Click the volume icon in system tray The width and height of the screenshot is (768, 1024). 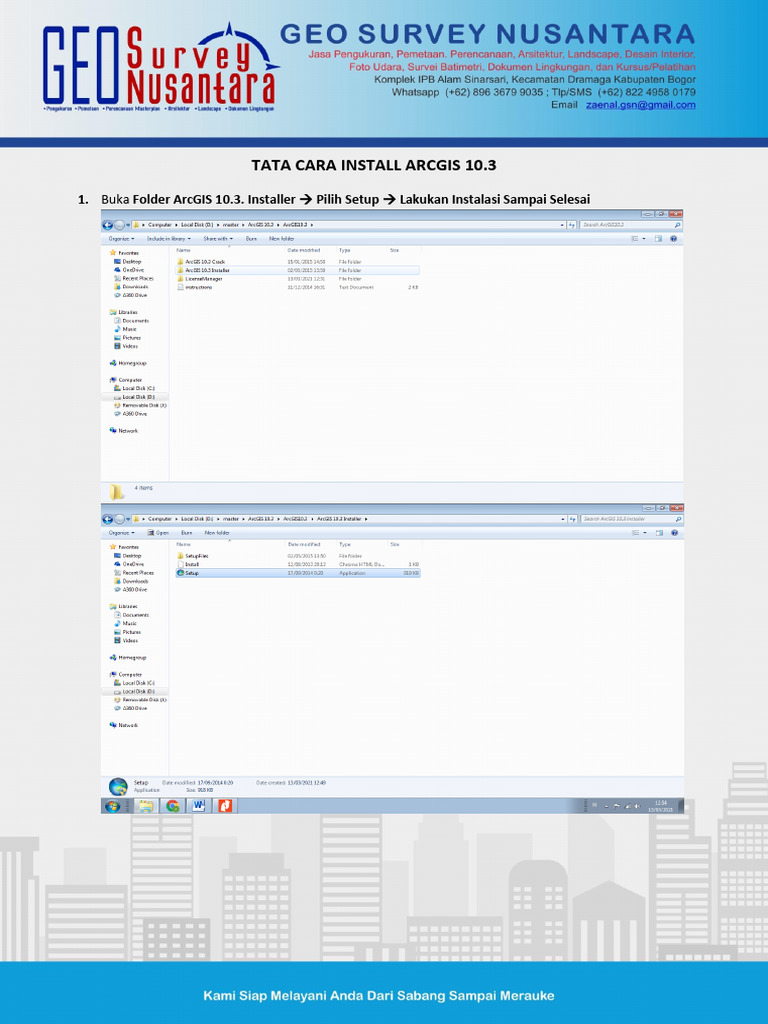(x=637, y=807)
